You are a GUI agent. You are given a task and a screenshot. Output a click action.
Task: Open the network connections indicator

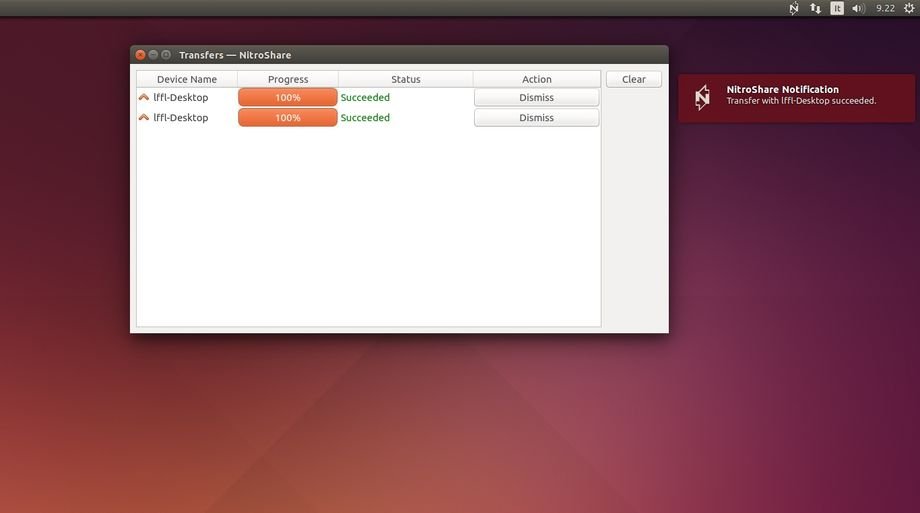click(x=816, y=8)
